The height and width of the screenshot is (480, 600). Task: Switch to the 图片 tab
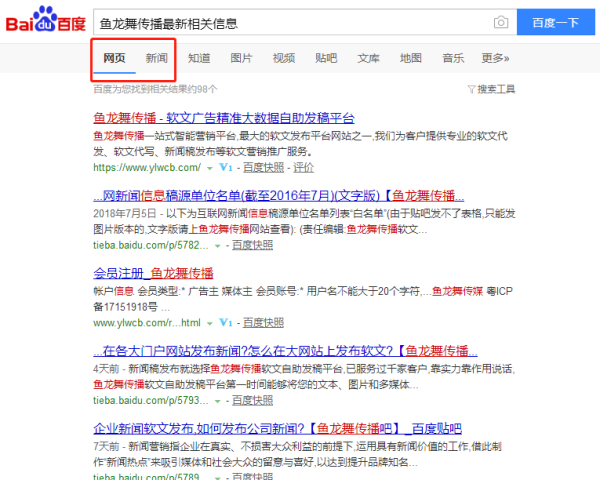[x=241, y=58]
